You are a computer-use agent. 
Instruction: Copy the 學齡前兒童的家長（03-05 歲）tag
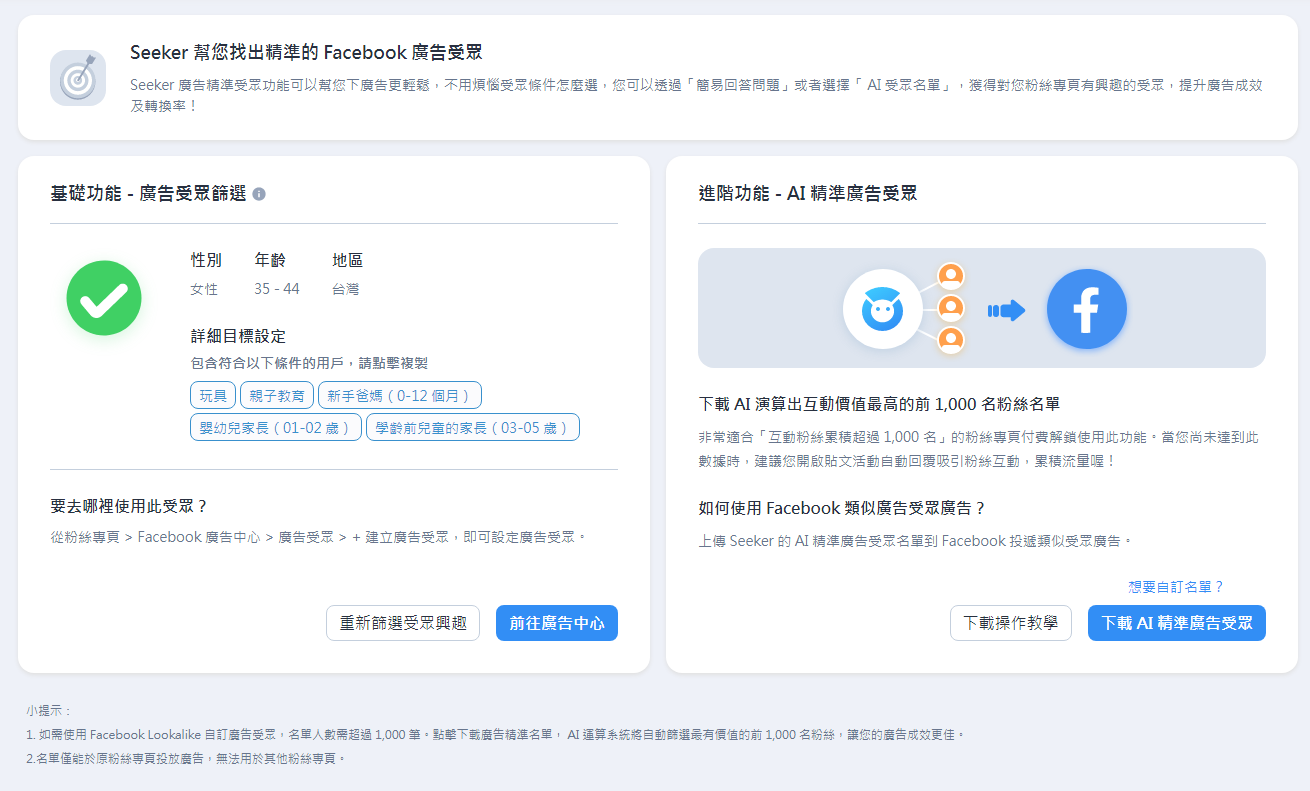pos(472,427)
